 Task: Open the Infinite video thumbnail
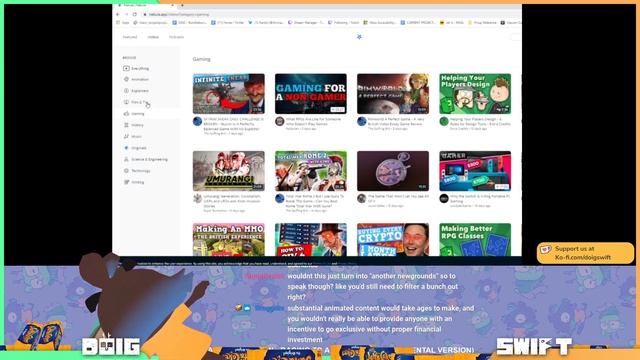point(229,94)
